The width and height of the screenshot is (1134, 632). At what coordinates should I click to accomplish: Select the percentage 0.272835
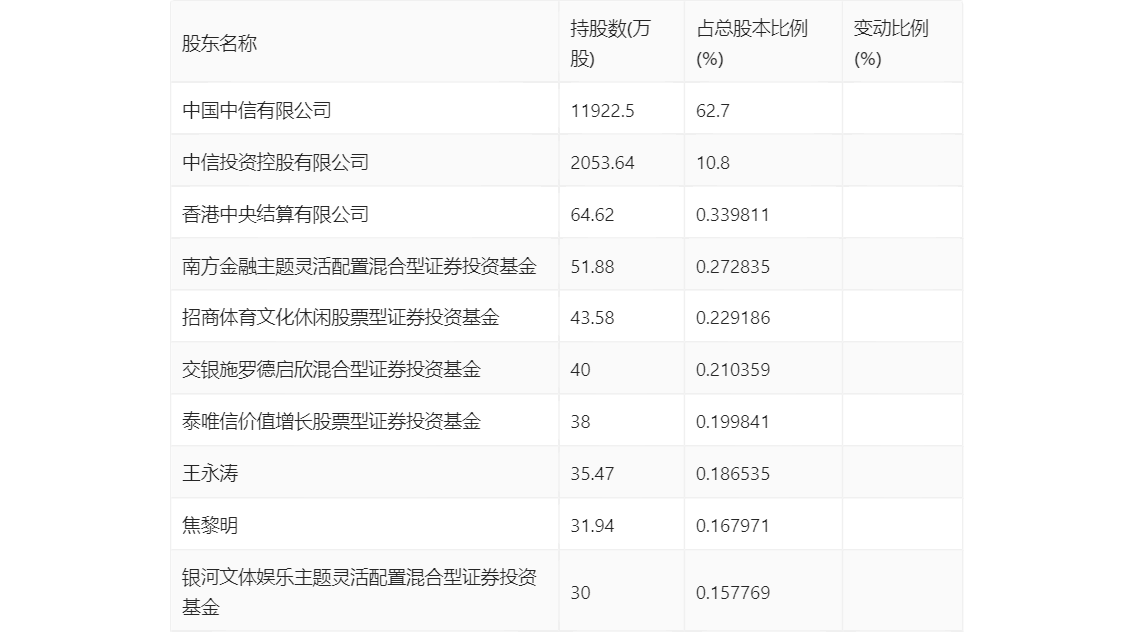click(x=733, y=267)
